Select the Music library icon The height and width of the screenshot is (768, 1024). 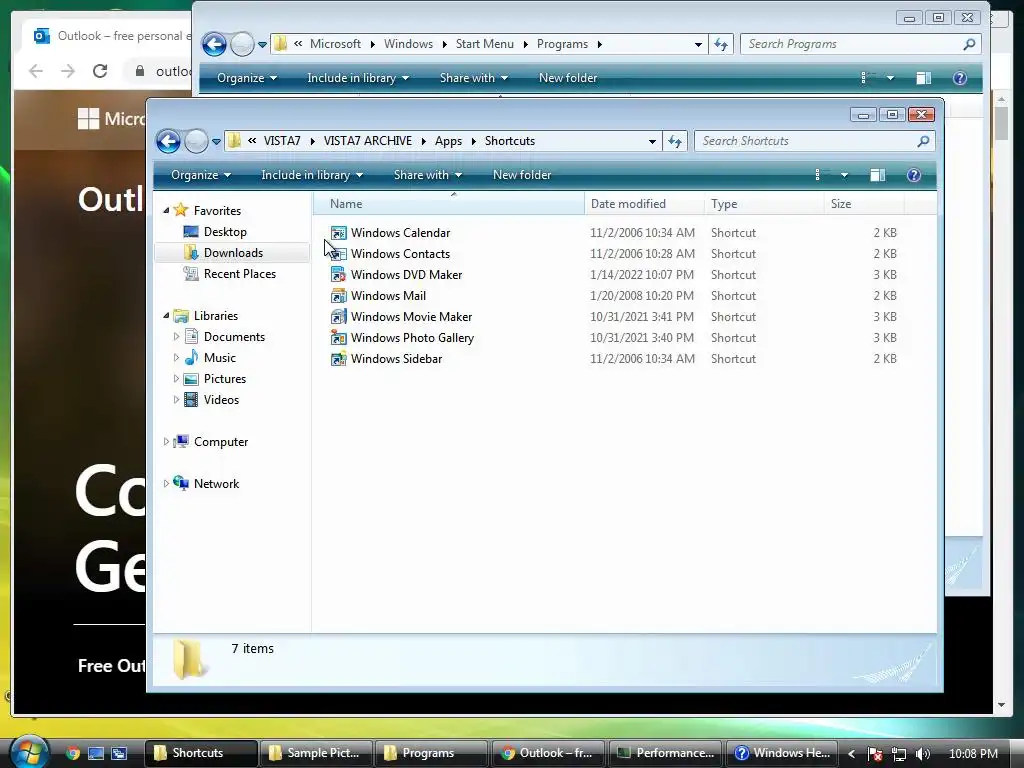191,358
